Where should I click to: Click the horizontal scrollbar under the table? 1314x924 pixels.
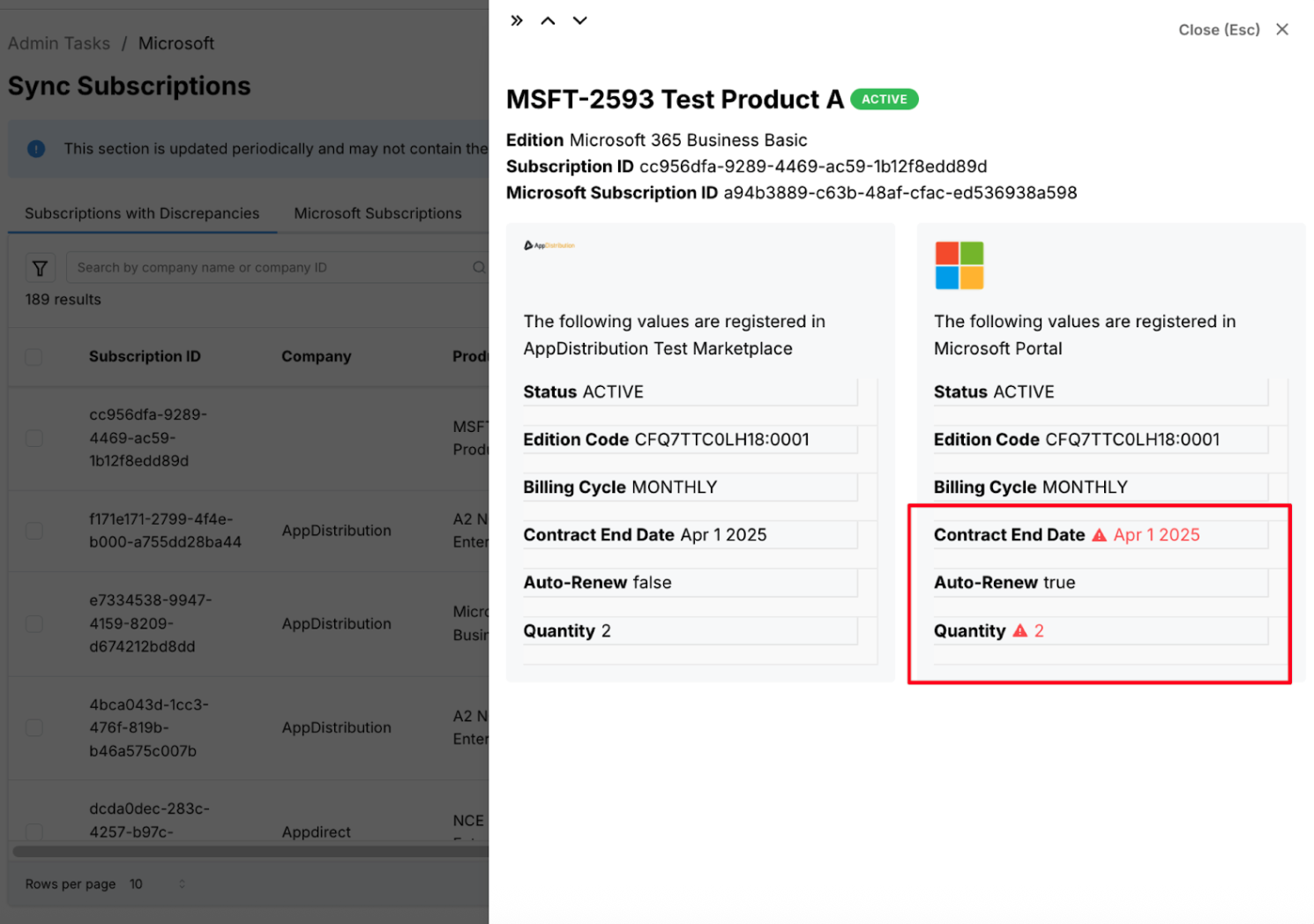tap(250, 852)
